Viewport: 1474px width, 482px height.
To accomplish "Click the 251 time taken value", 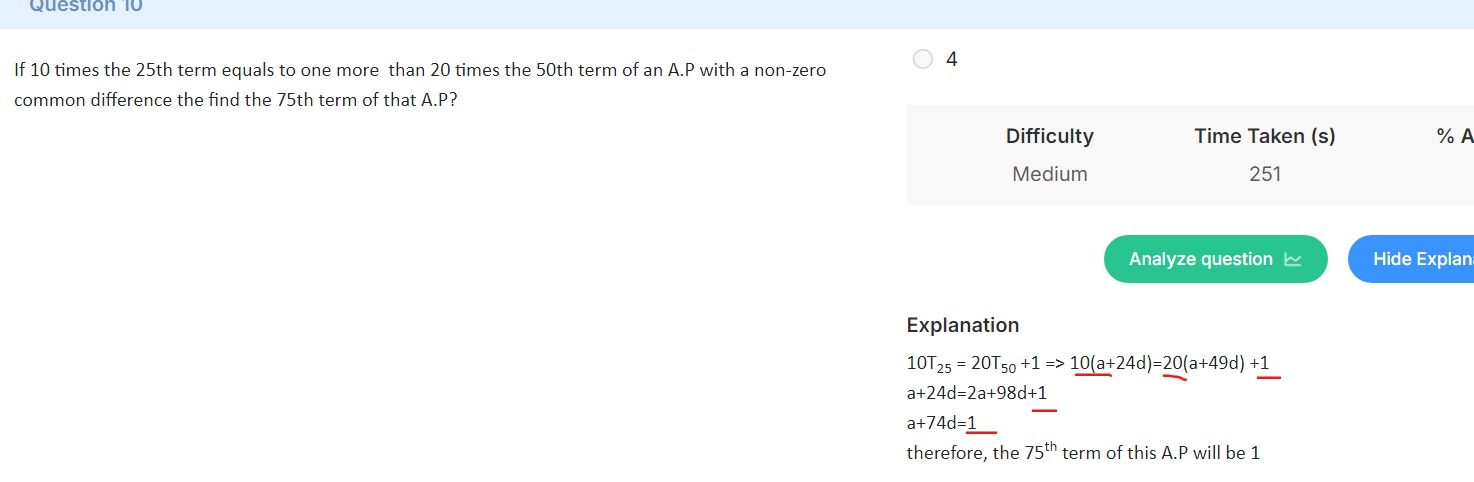I will coord(1265,174).
